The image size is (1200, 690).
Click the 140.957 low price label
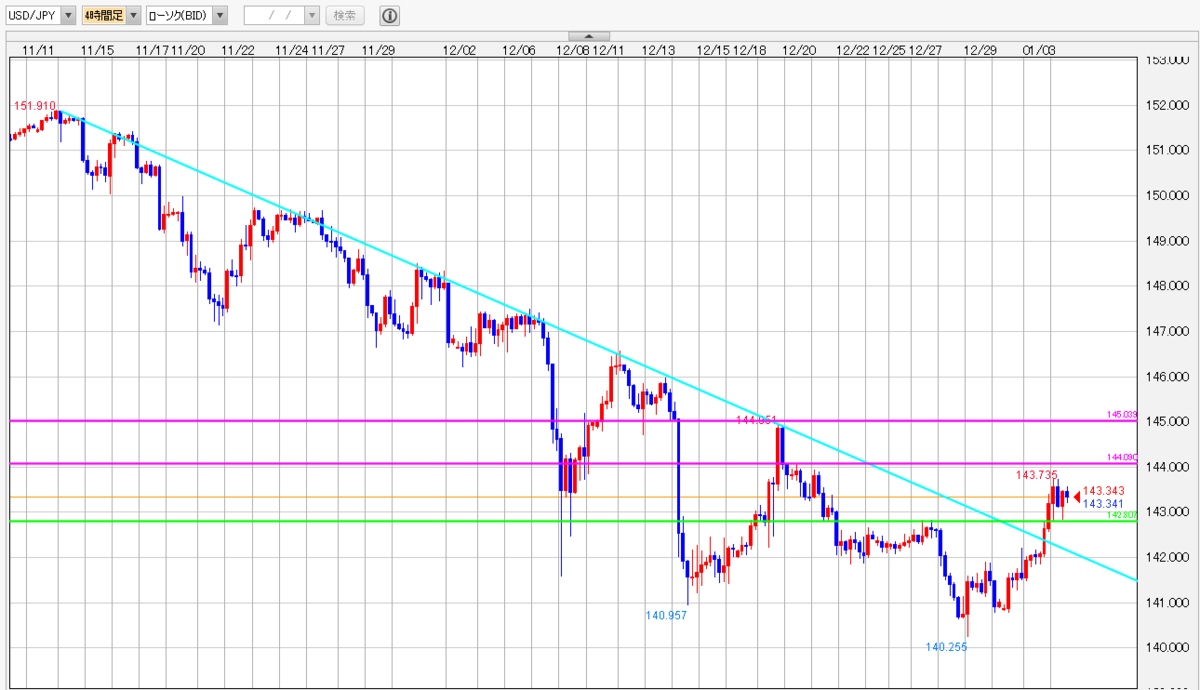point(665,615)
